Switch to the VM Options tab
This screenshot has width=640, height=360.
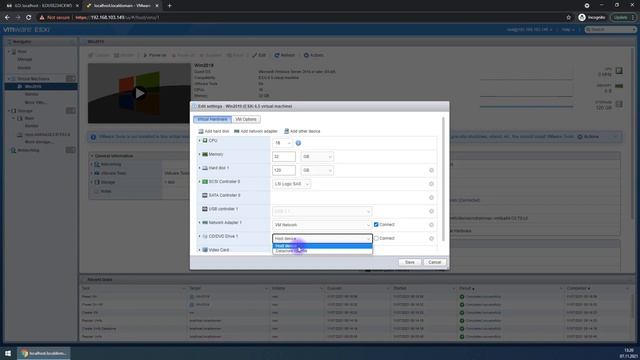[x=246, y=119]
